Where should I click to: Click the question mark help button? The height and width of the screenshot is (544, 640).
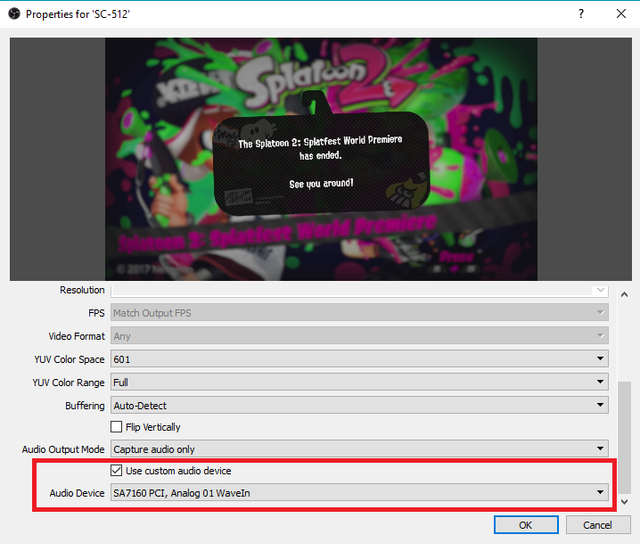pyautogui.click(x=581, y=14)
